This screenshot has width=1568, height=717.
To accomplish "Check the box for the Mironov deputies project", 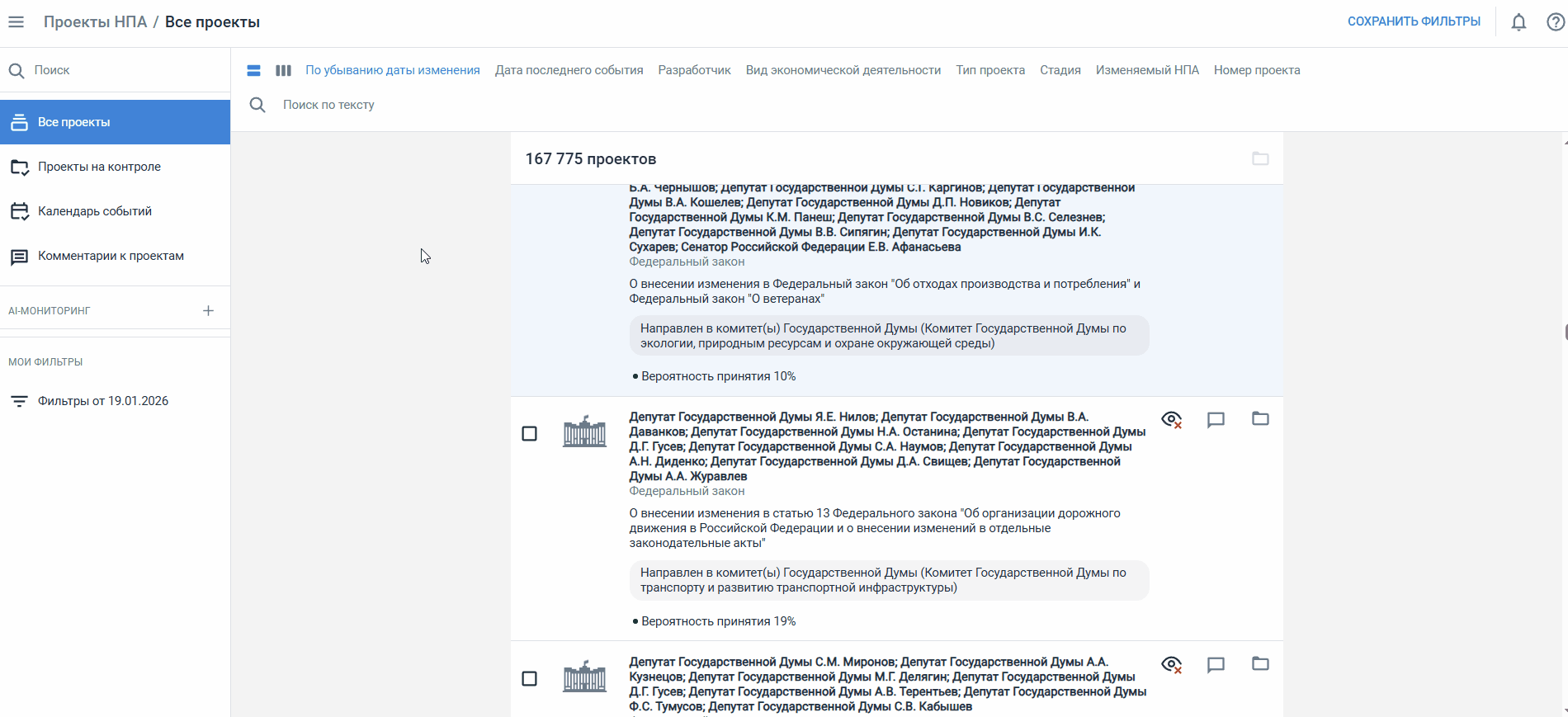I will 530,679.
